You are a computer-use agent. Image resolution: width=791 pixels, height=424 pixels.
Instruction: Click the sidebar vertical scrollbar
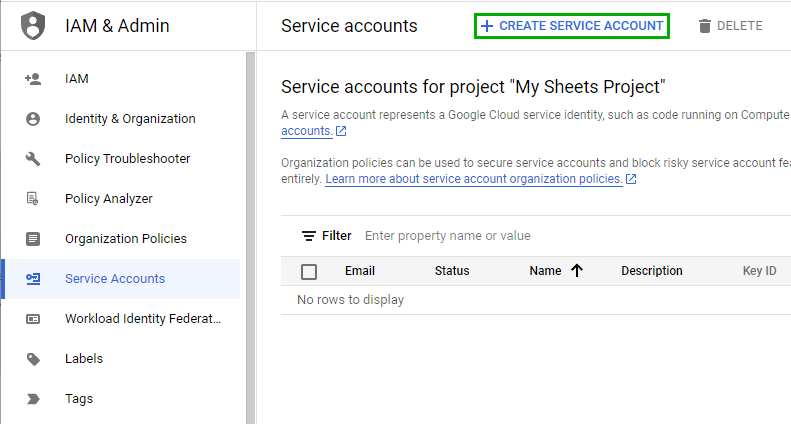click(251, 237)
